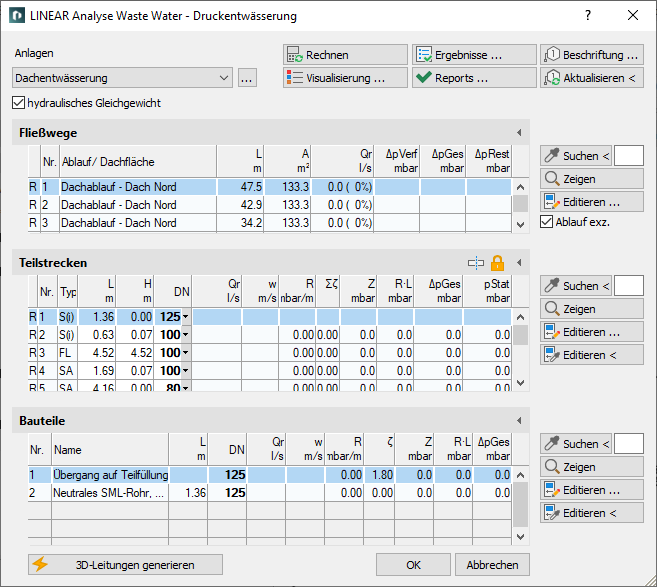Click the Abbrechen cancel button
Screen dimensions: 657x587
pyautogui.click(x=492, y=565)
